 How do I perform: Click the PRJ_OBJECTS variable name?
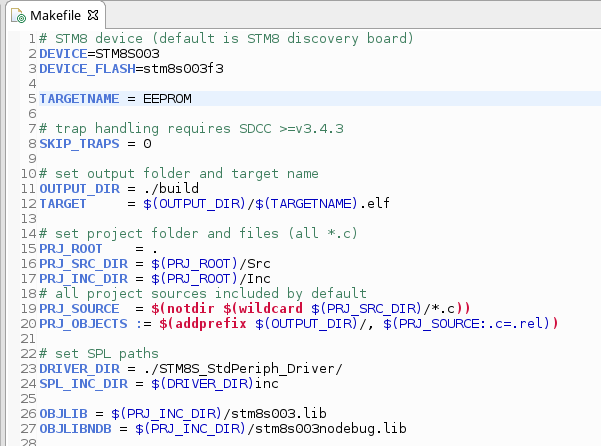click(83, 324)
